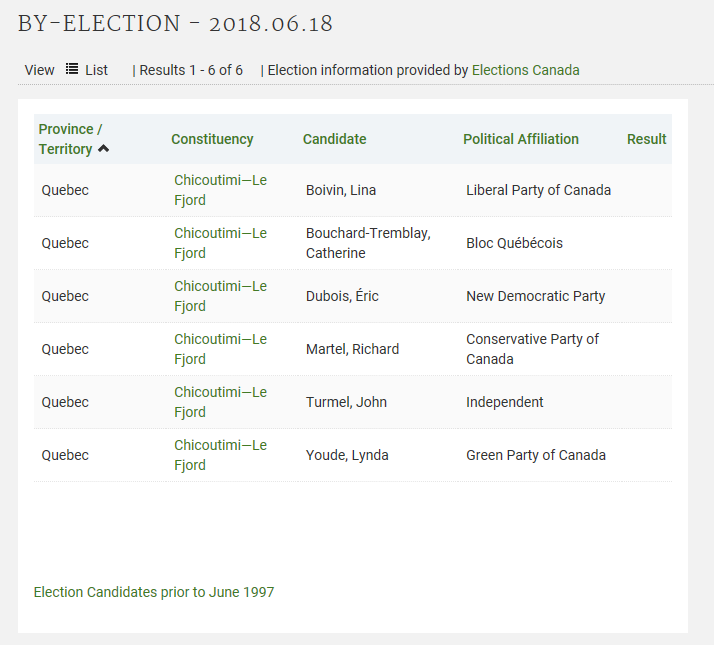Image resolution: width=714 pixels, height=645 pixels.
Task: Click the Bloc Québécois affiliation cell
Action: pyautogui.click(x=514, y=243)
